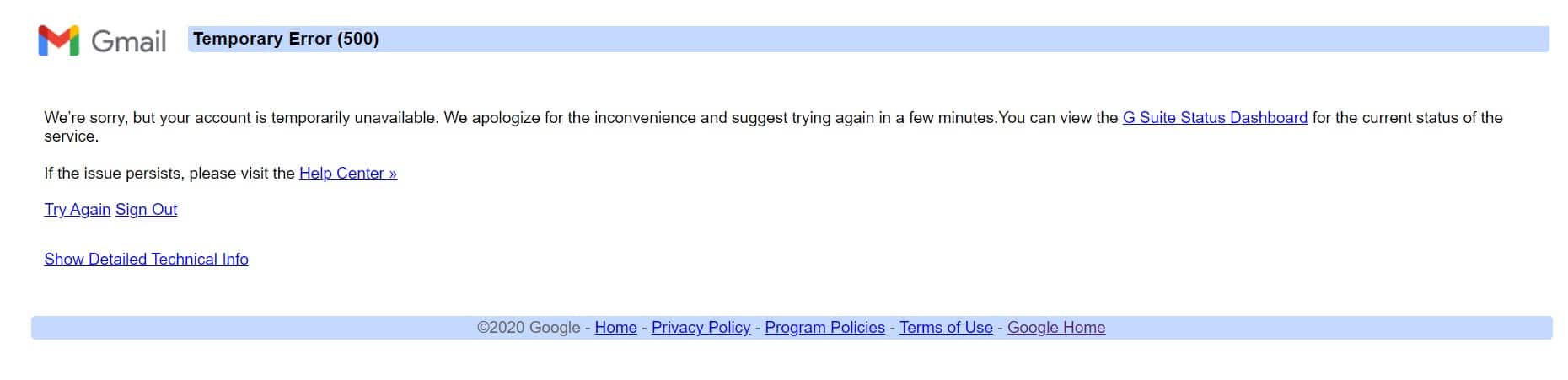The height and width of the screenshot is (380, 1568).
Task: Click the Try Again link
Action: point(78,210)
